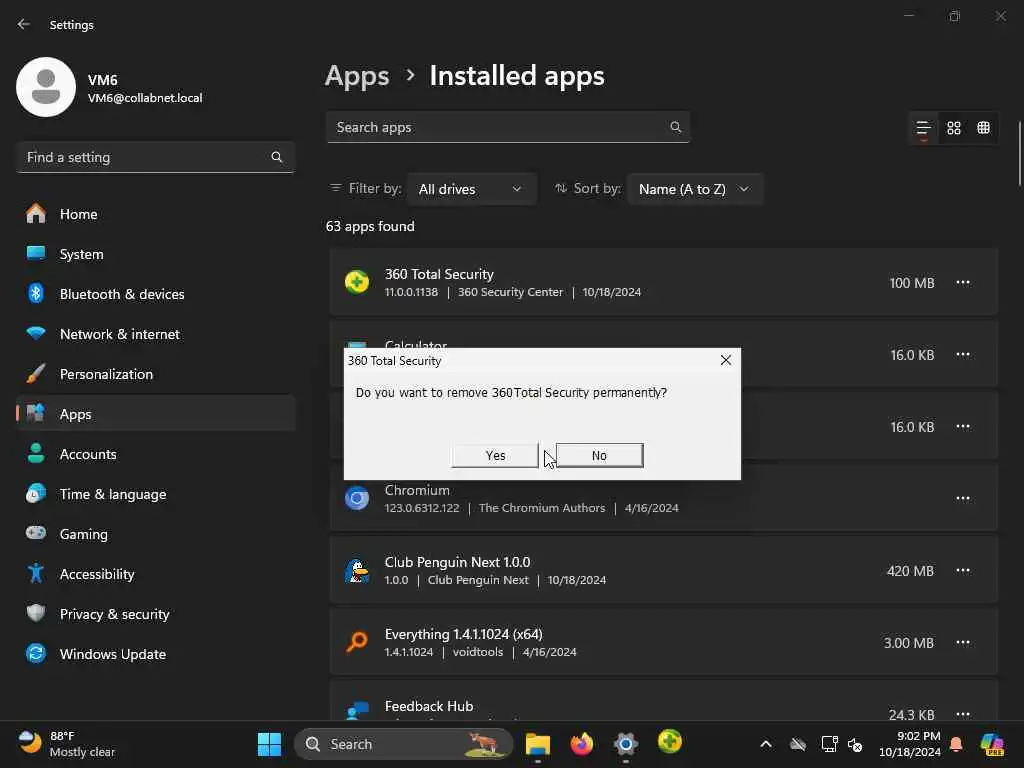
Task: Open more options for Club Penguin Next
Action: 963,570
